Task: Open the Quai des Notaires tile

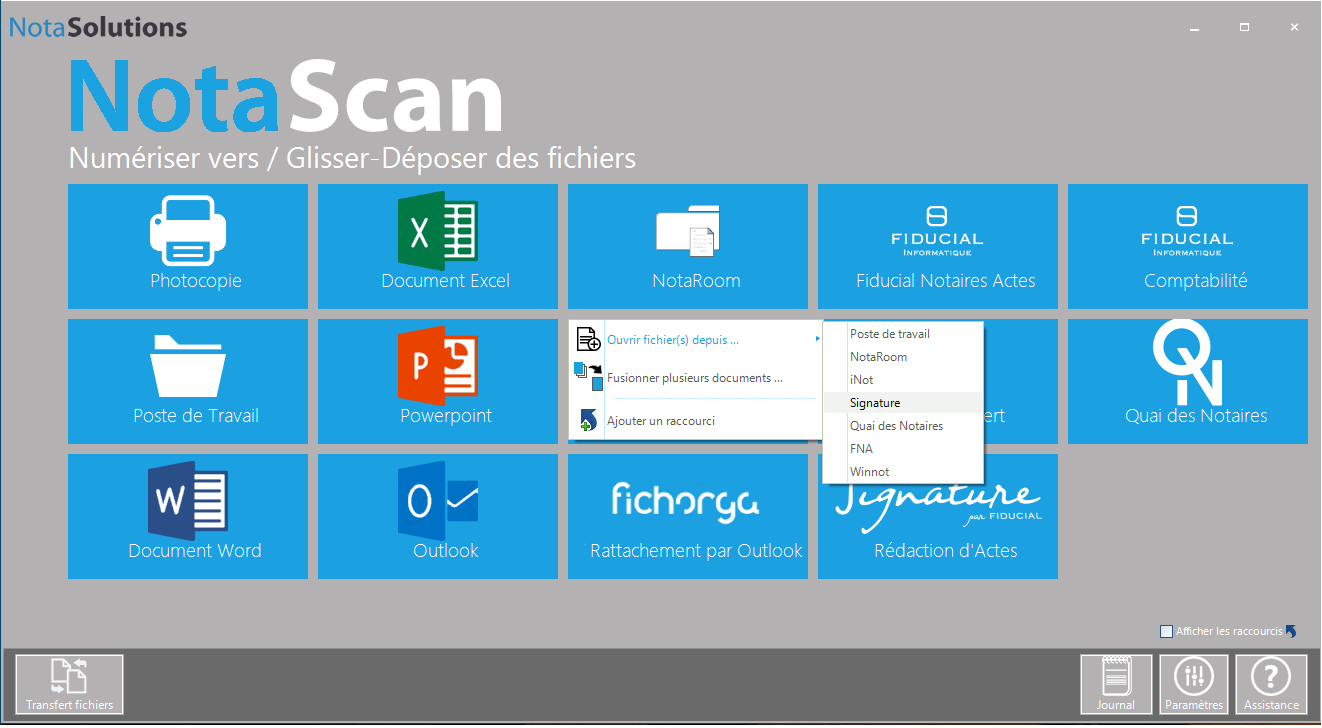Action: click(1188, 381)
